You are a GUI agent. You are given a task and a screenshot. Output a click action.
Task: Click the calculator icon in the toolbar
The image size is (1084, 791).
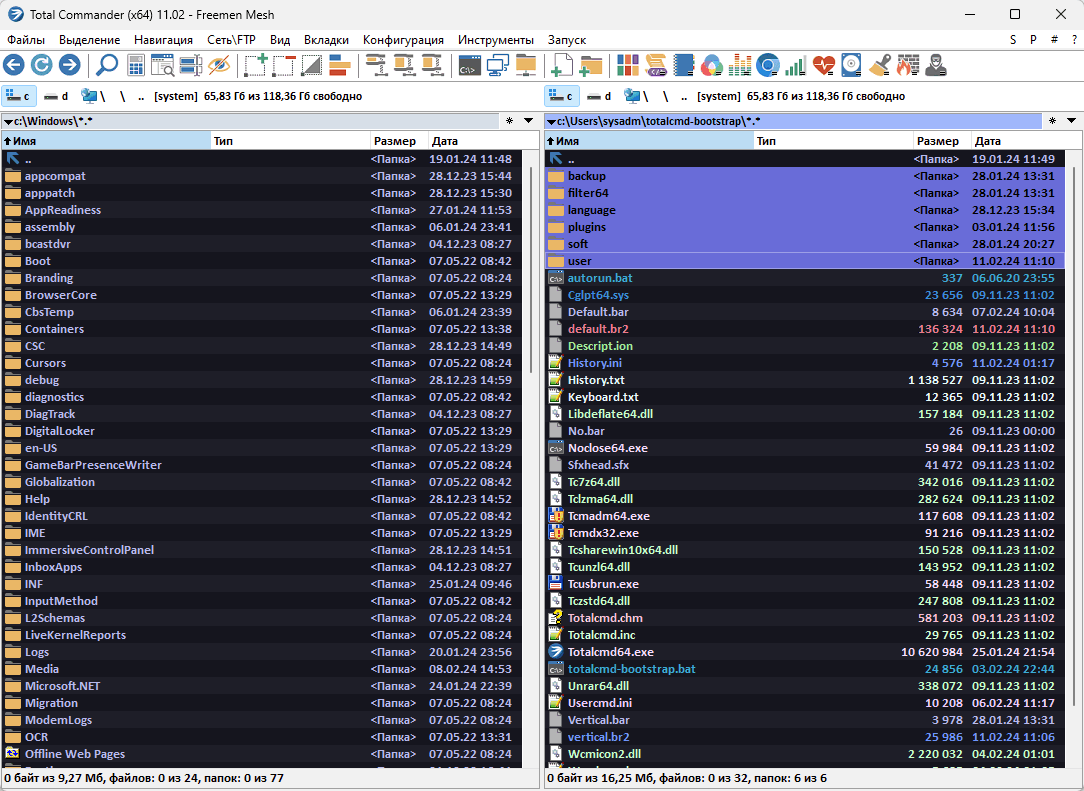(x=136, y=66)
